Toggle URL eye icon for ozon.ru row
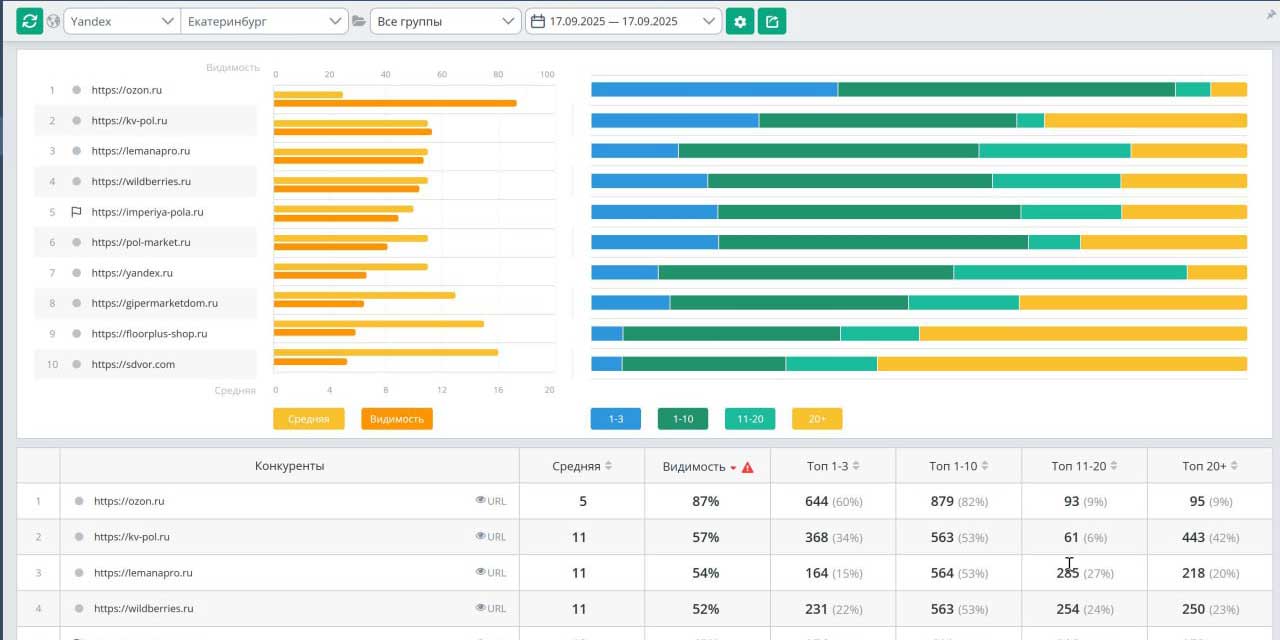1280x640 pixels. [x=481, y=501]
